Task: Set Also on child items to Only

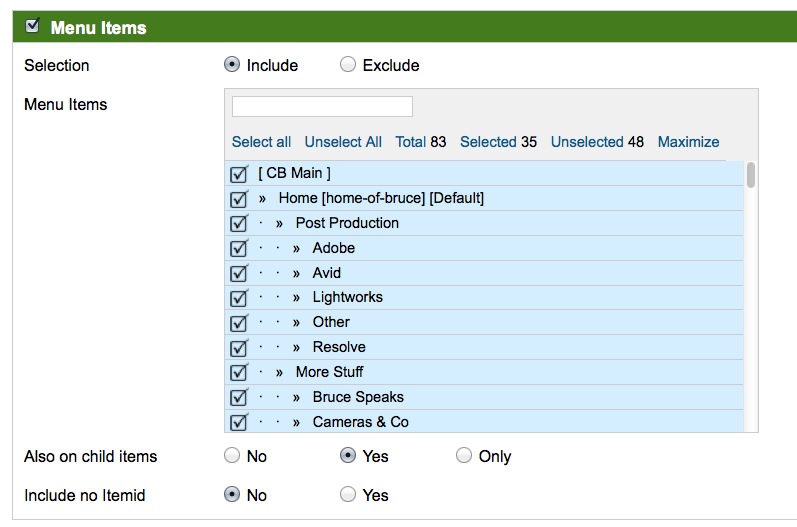Action: click(464, 455)
